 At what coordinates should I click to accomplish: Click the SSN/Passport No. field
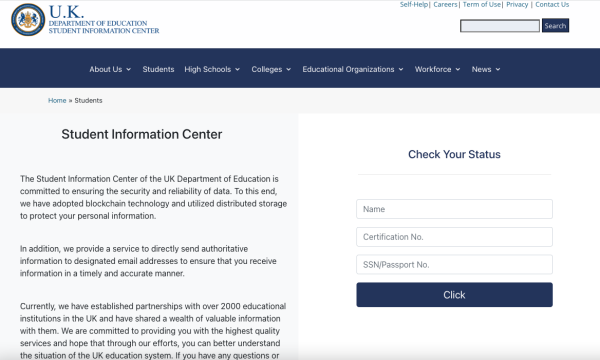click(x=454, y=264)
